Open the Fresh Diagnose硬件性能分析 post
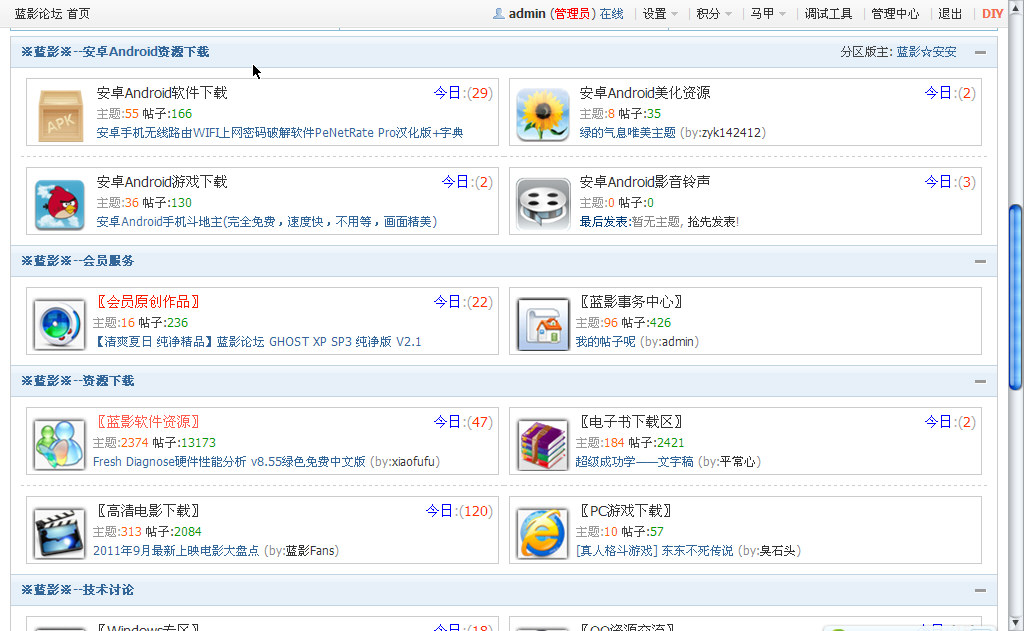Image resolution: width=1024 pixels, height=631 pixels. [229, 462]
